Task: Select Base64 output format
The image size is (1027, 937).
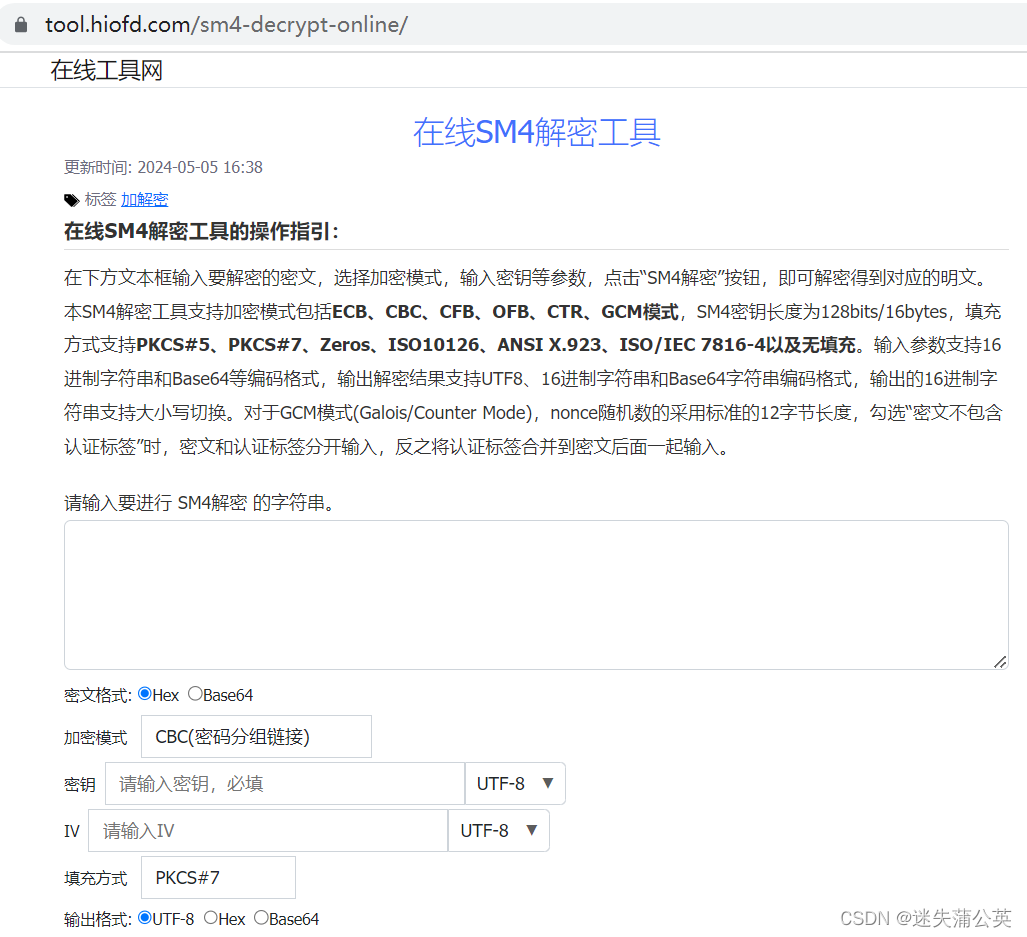Action: 260,918
